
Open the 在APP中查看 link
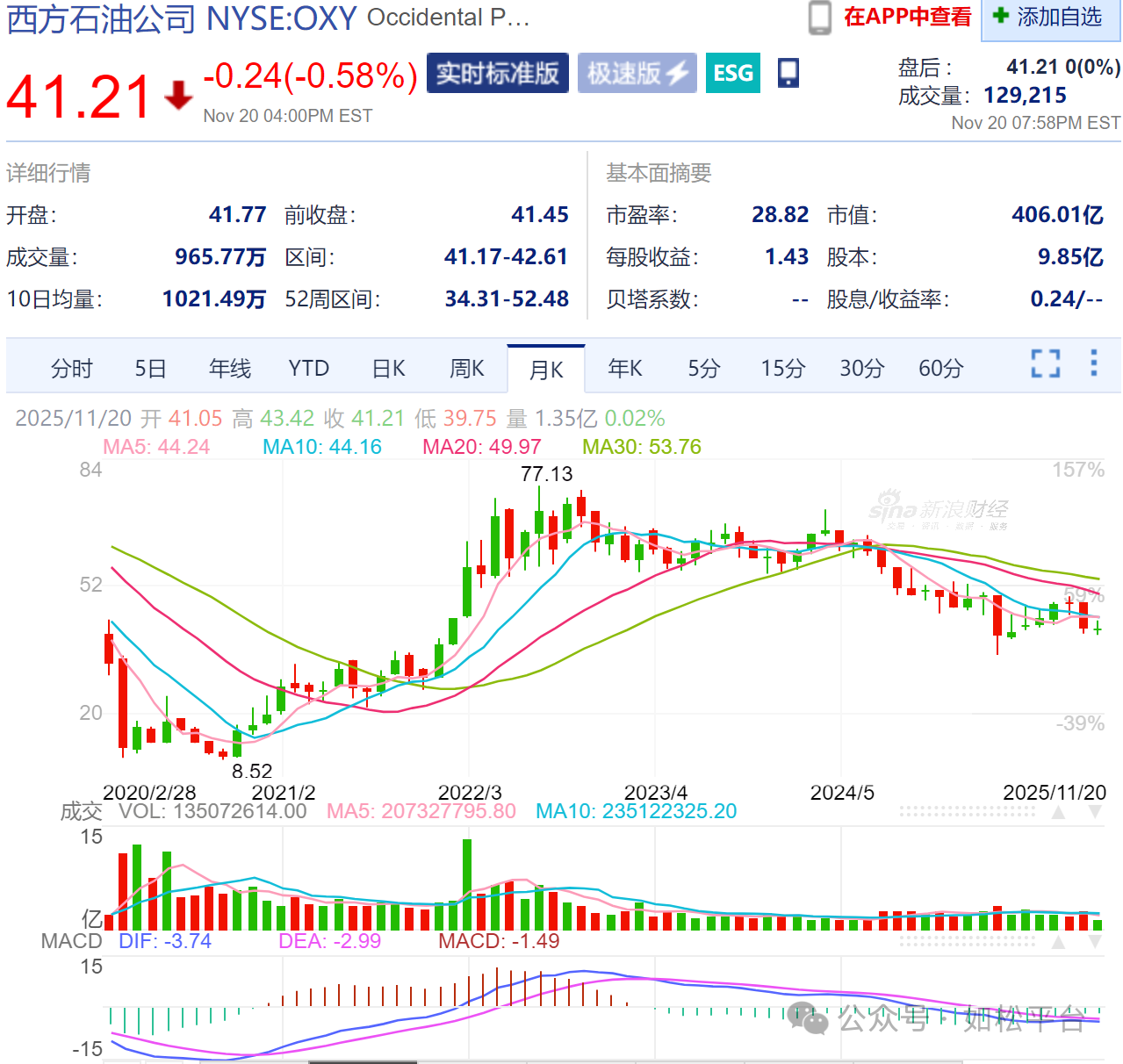click(907, 17)
